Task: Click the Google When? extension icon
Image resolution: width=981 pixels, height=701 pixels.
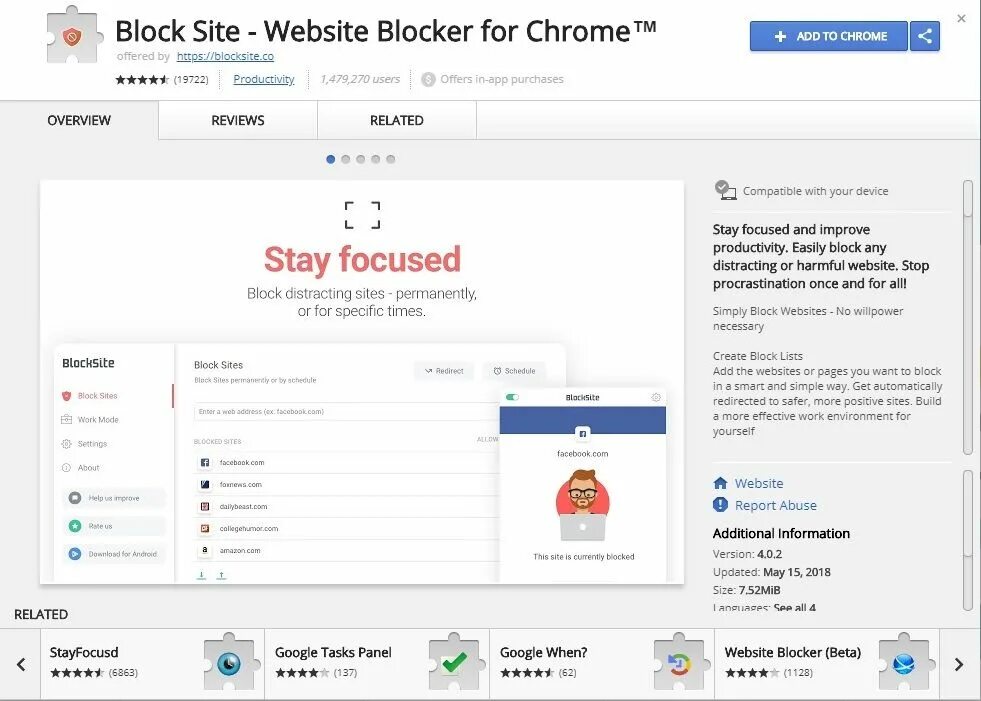Action: [x=679, y=661]
